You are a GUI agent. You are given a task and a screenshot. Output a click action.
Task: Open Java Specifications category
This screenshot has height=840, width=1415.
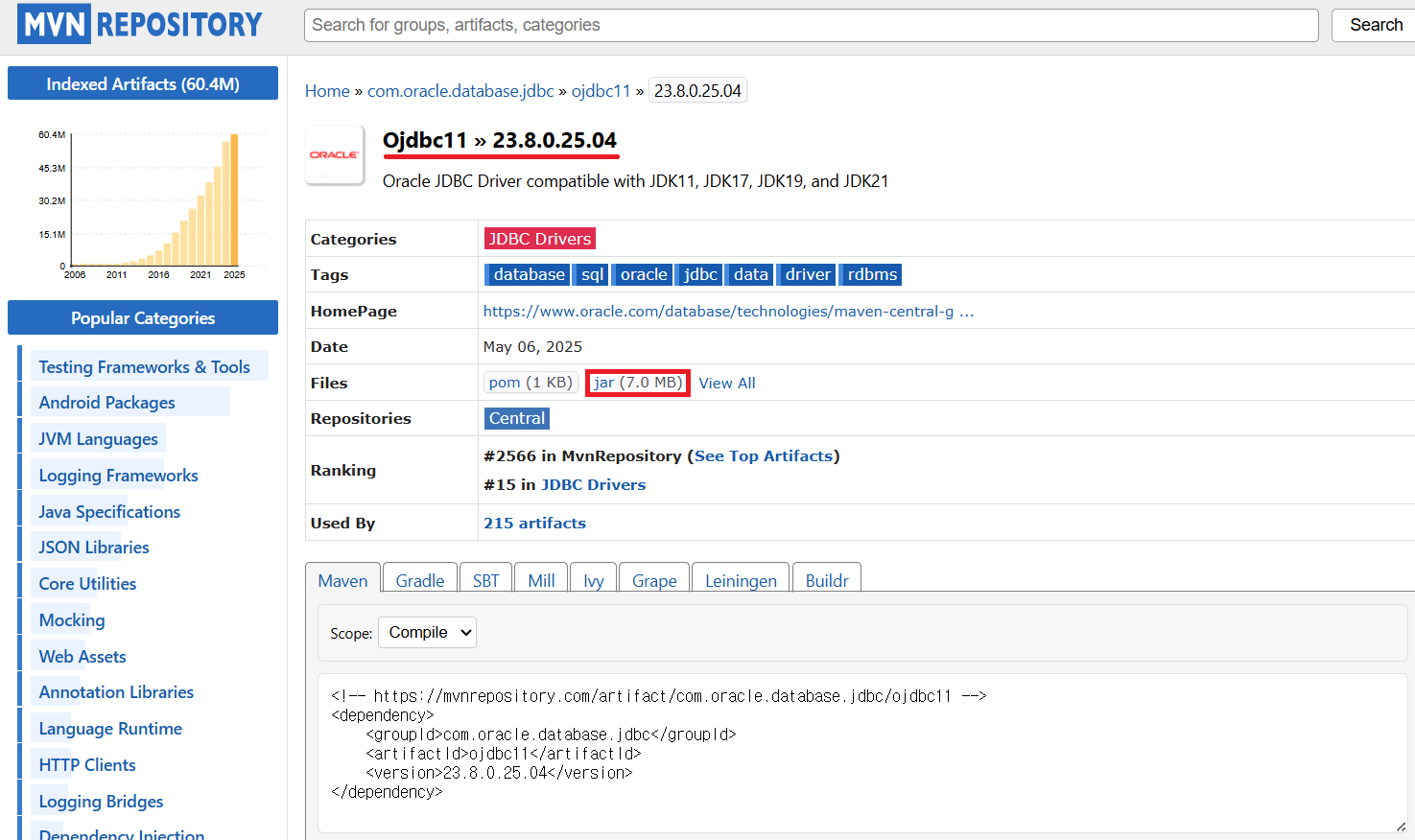pos(109,512)
